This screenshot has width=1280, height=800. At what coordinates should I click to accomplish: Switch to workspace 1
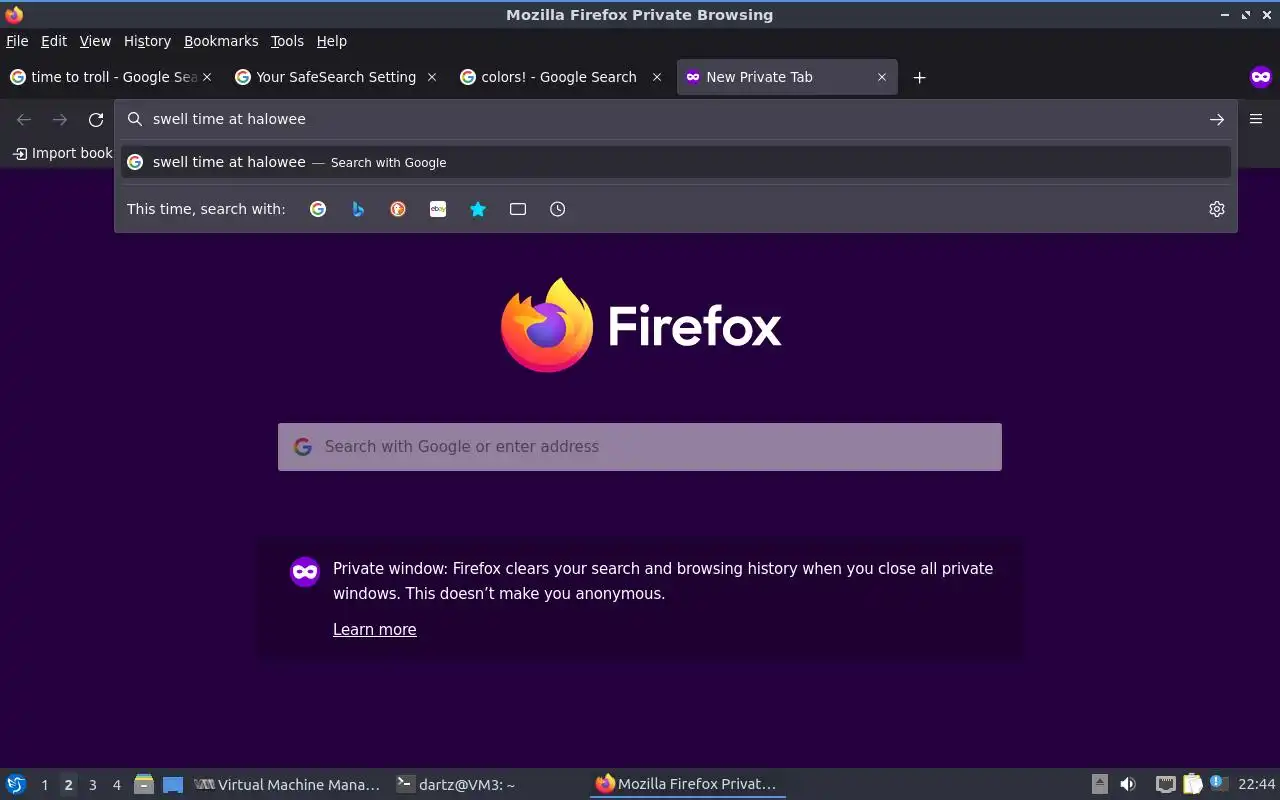coord(44,785)
